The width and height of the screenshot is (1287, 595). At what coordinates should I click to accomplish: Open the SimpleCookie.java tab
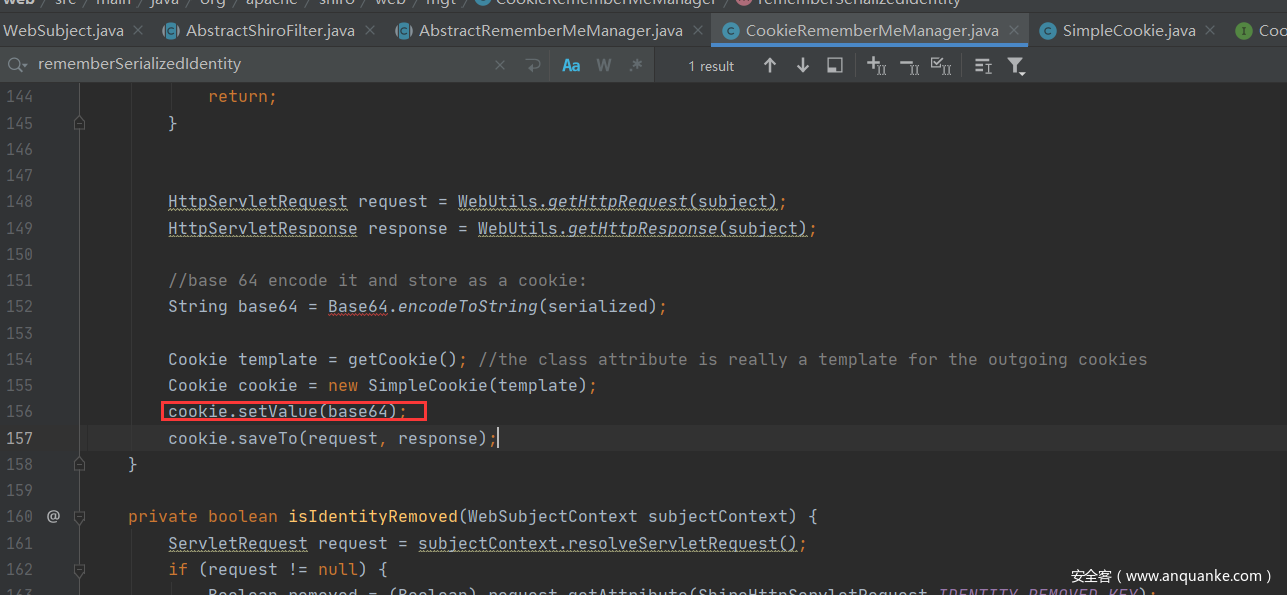(x=1128, y=31)
